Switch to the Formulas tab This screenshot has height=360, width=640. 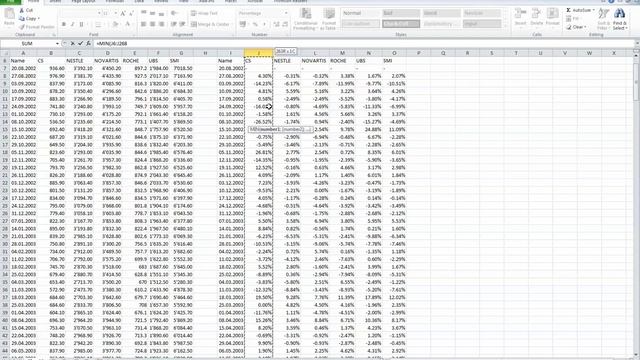(x=115, y=2)
